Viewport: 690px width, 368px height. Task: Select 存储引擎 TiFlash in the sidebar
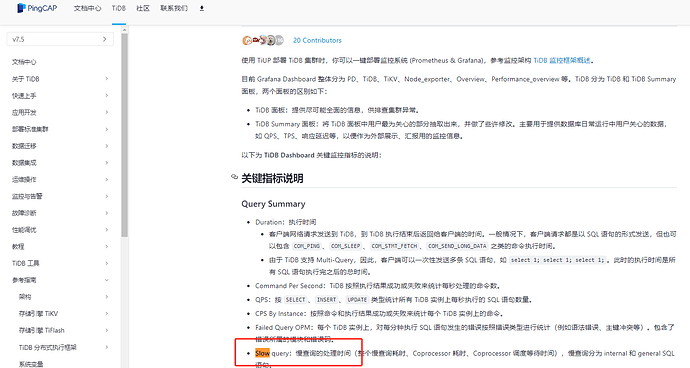click(41, 330)
